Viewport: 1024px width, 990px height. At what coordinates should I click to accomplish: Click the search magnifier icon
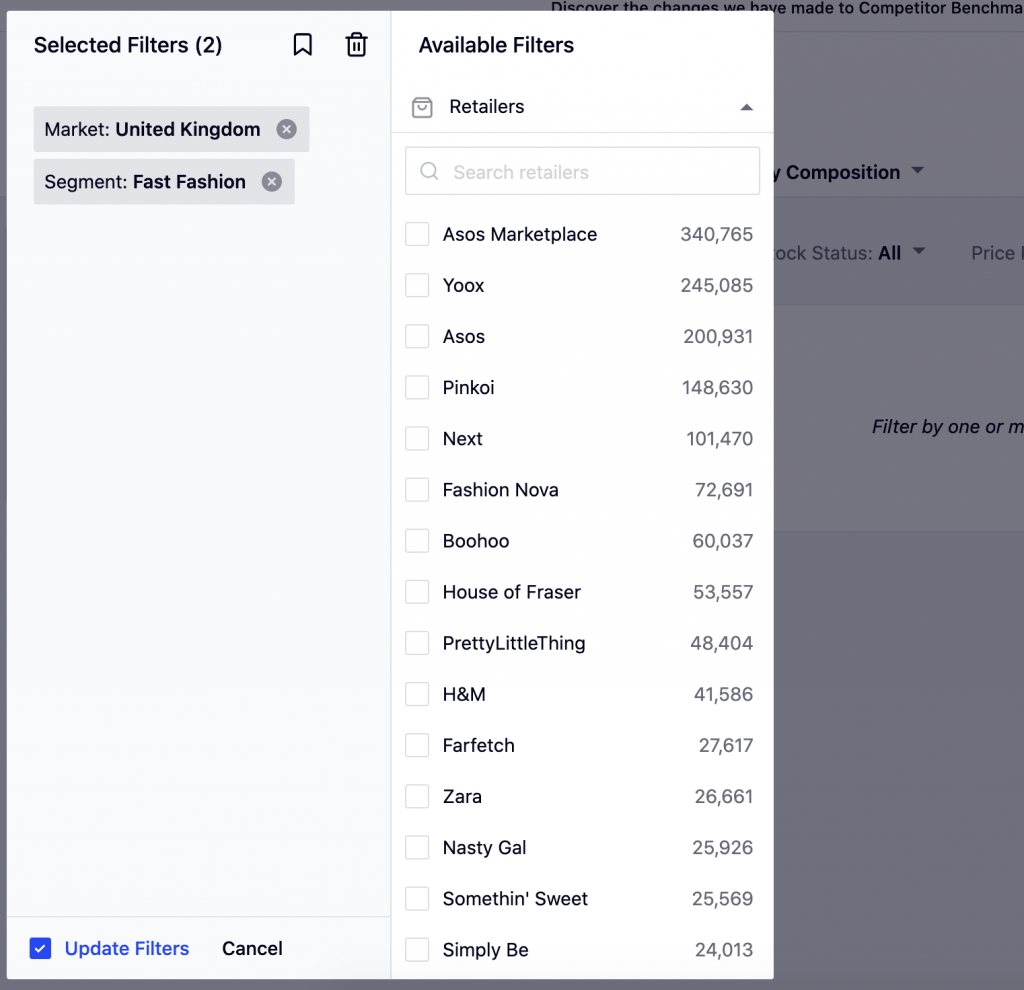tap(429, 172)
